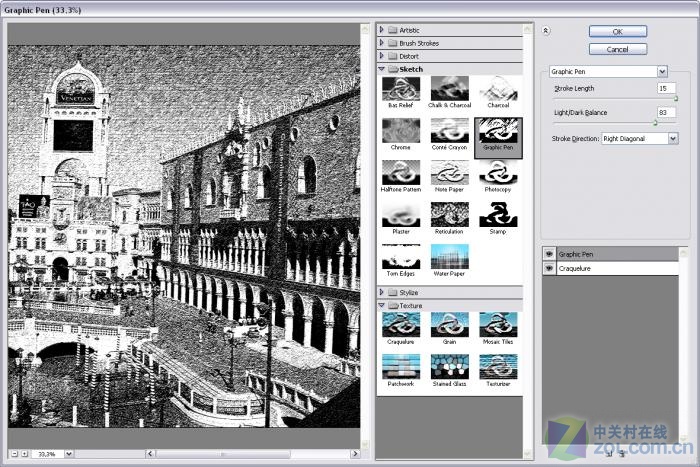700x467 pixels.
Task: Expand the Artistic filter category
Action: (x=382, y=30)
